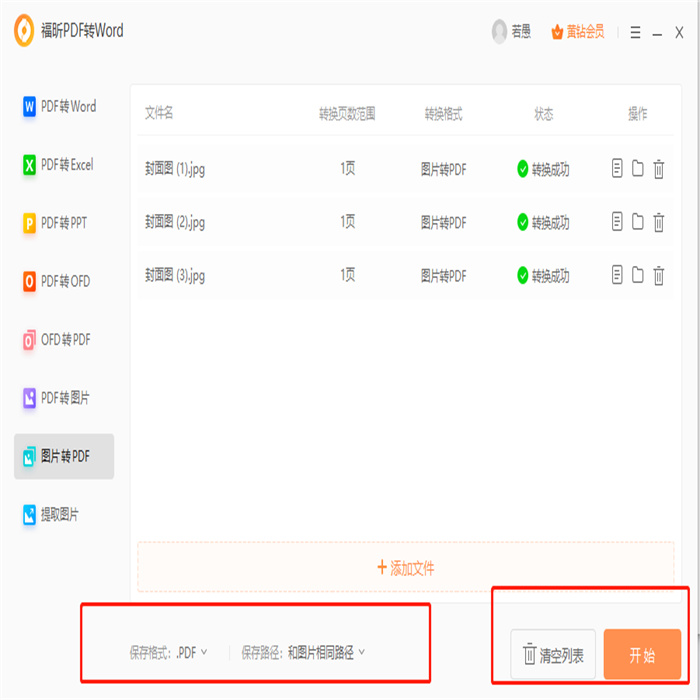Delete 封面图 (3).jpg from the list
This screenshot has width=700, height=700.
click(x=658, y=275)
